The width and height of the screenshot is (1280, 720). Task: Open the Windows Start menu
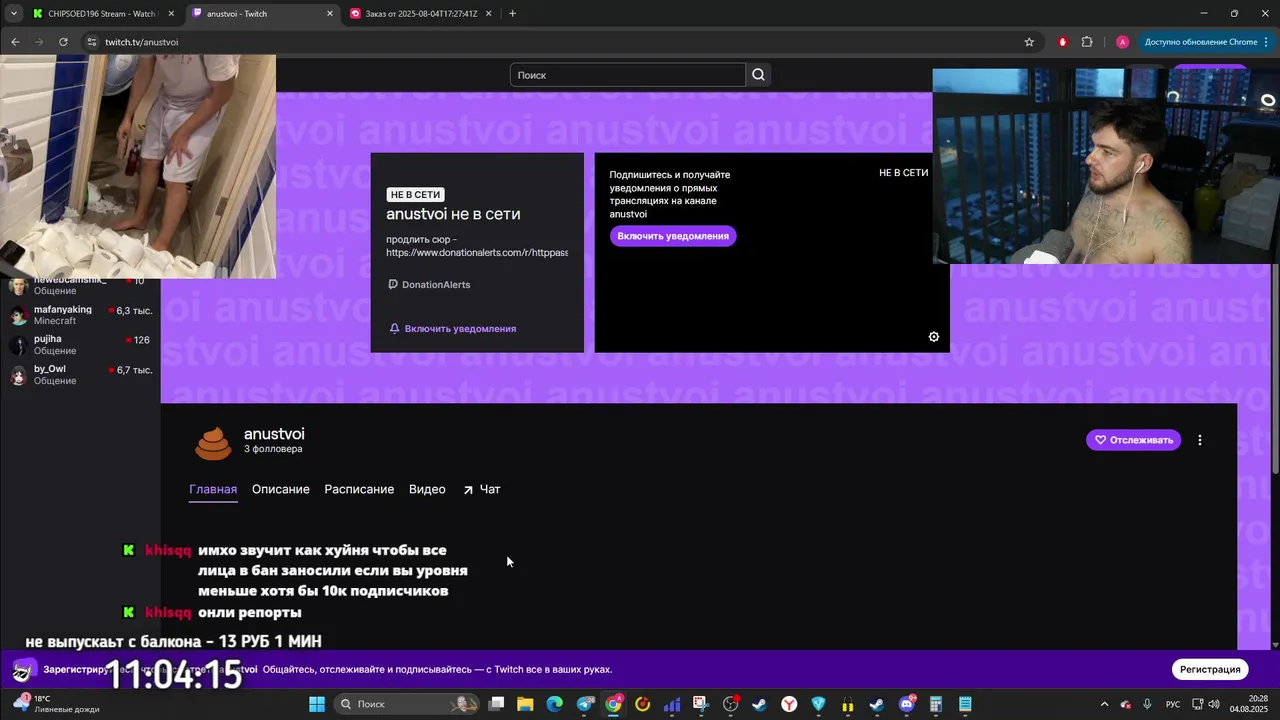point(317,704)
